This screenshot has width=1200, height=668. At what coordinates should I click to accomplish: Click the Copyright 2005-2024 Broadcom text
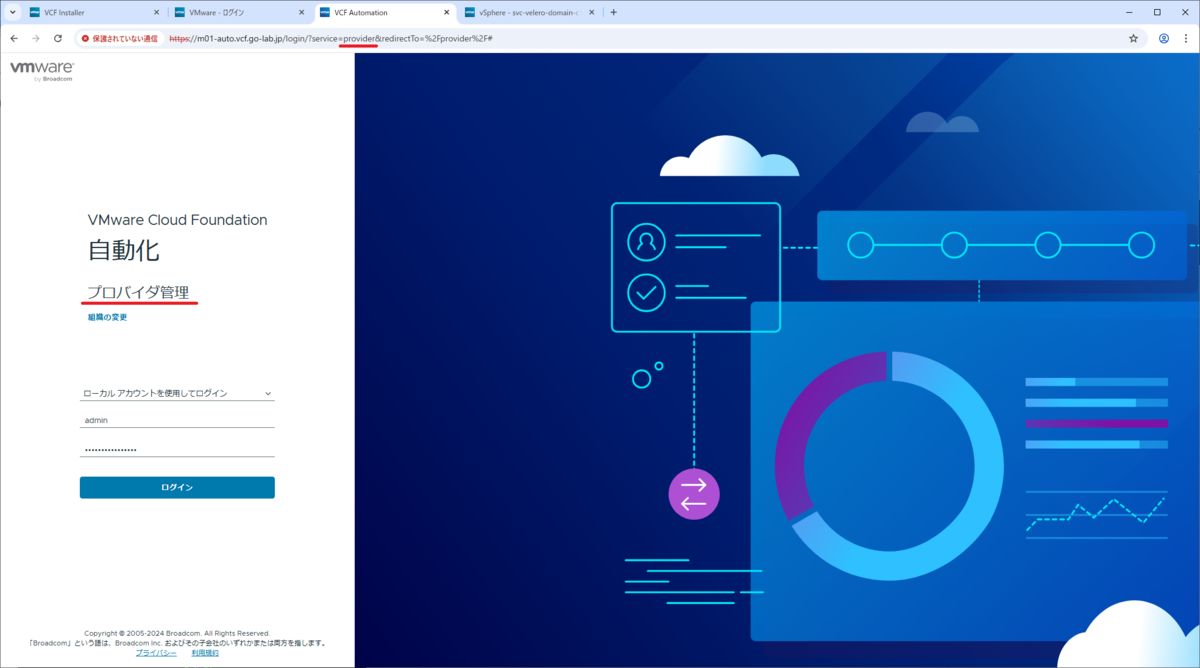[177, 633]
